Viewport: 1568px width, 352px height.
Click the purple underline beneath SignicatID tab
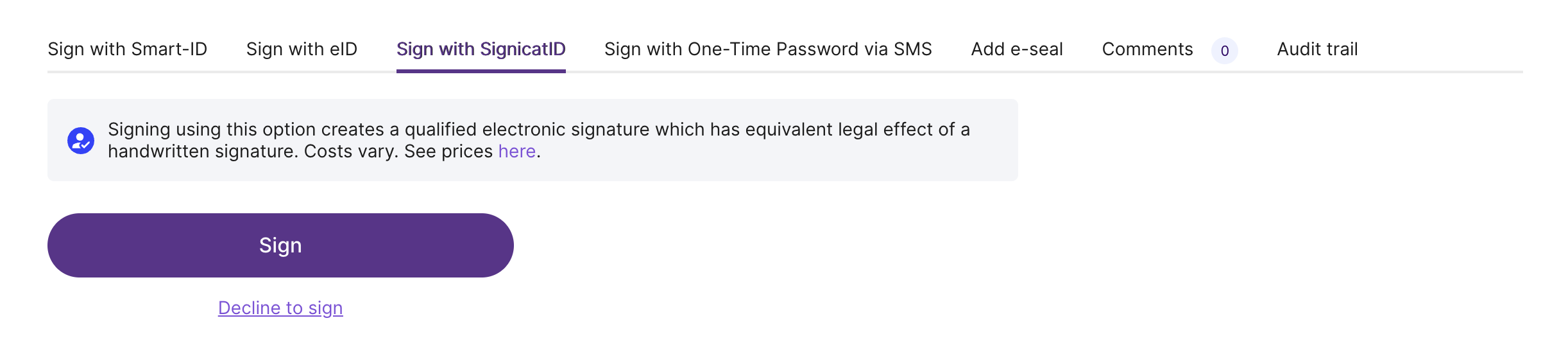coord(481,71)
